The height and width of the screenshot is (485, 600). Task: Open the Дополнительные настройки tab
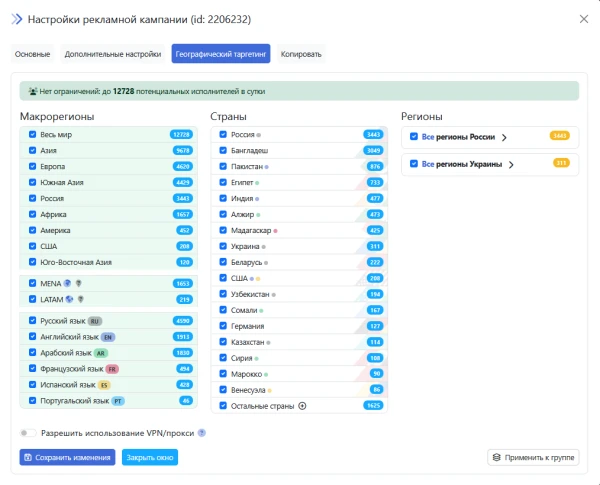(111, 54)
